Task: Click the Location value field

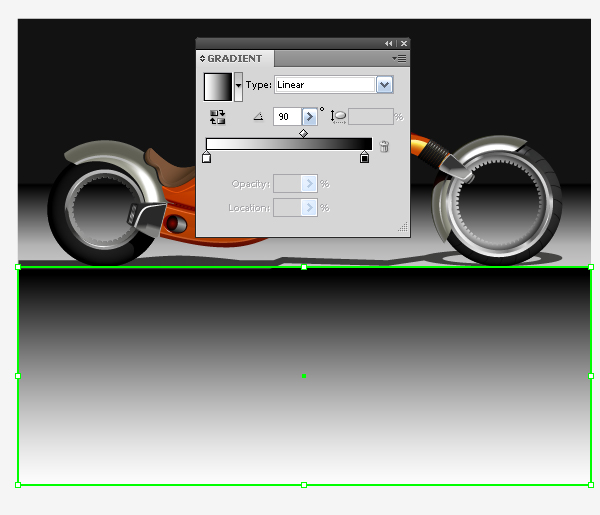Action: 287,208
